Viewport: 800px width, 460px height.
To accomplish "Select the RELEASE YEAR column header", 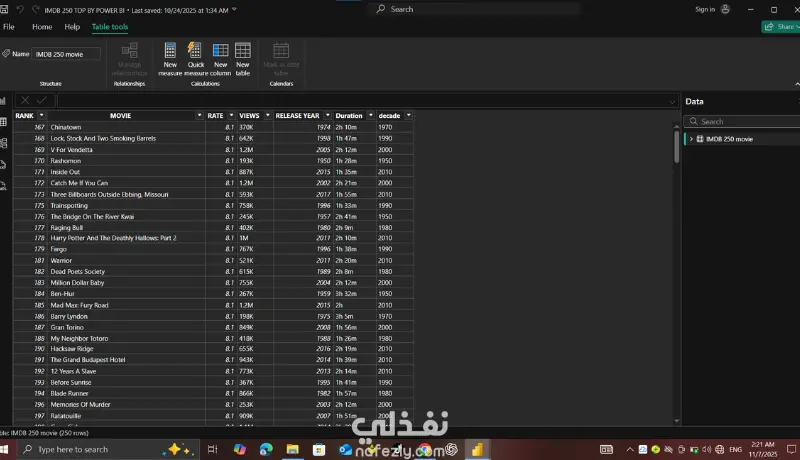I will (297, 116).
